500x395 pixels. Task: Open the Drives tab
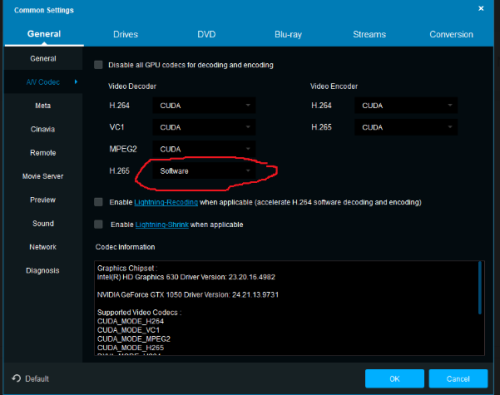125,34
